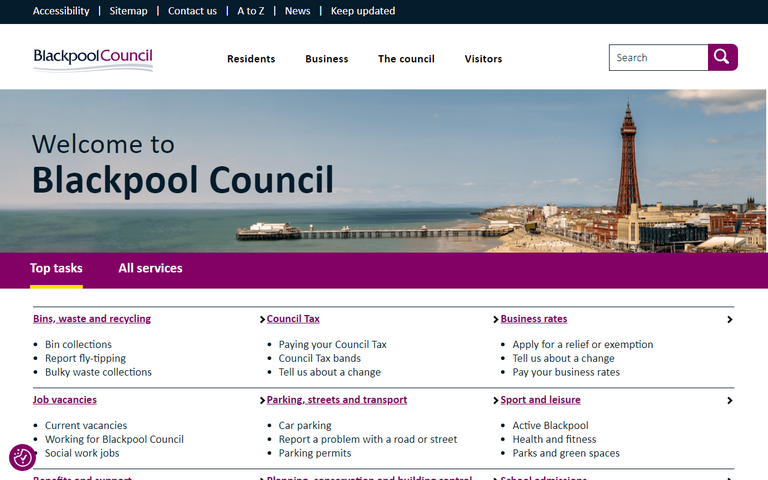
Task: Click chevron beside Business rates heading
Action: [729, 320]
